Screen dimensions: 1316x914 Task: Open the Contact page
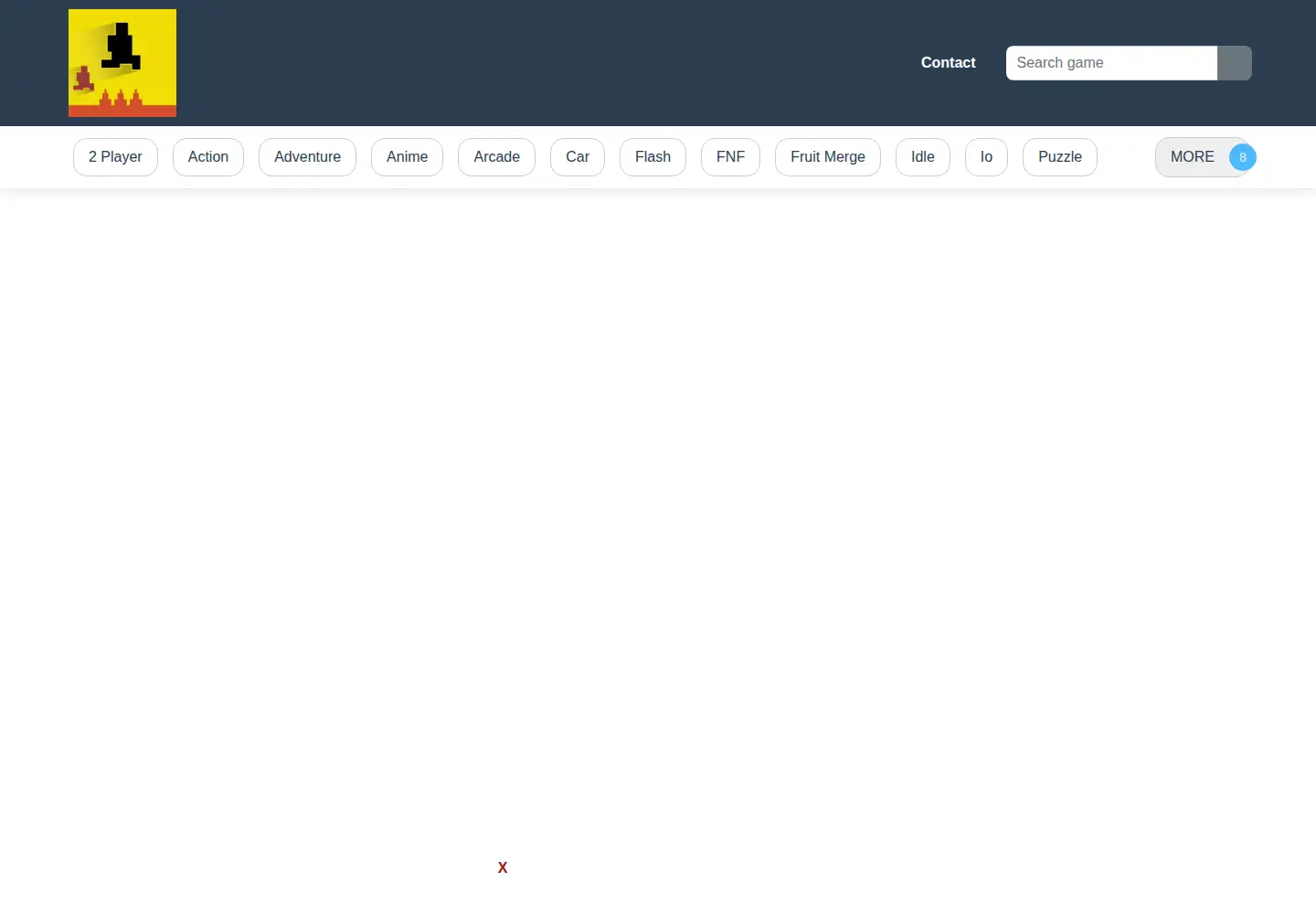click(948, 63)
